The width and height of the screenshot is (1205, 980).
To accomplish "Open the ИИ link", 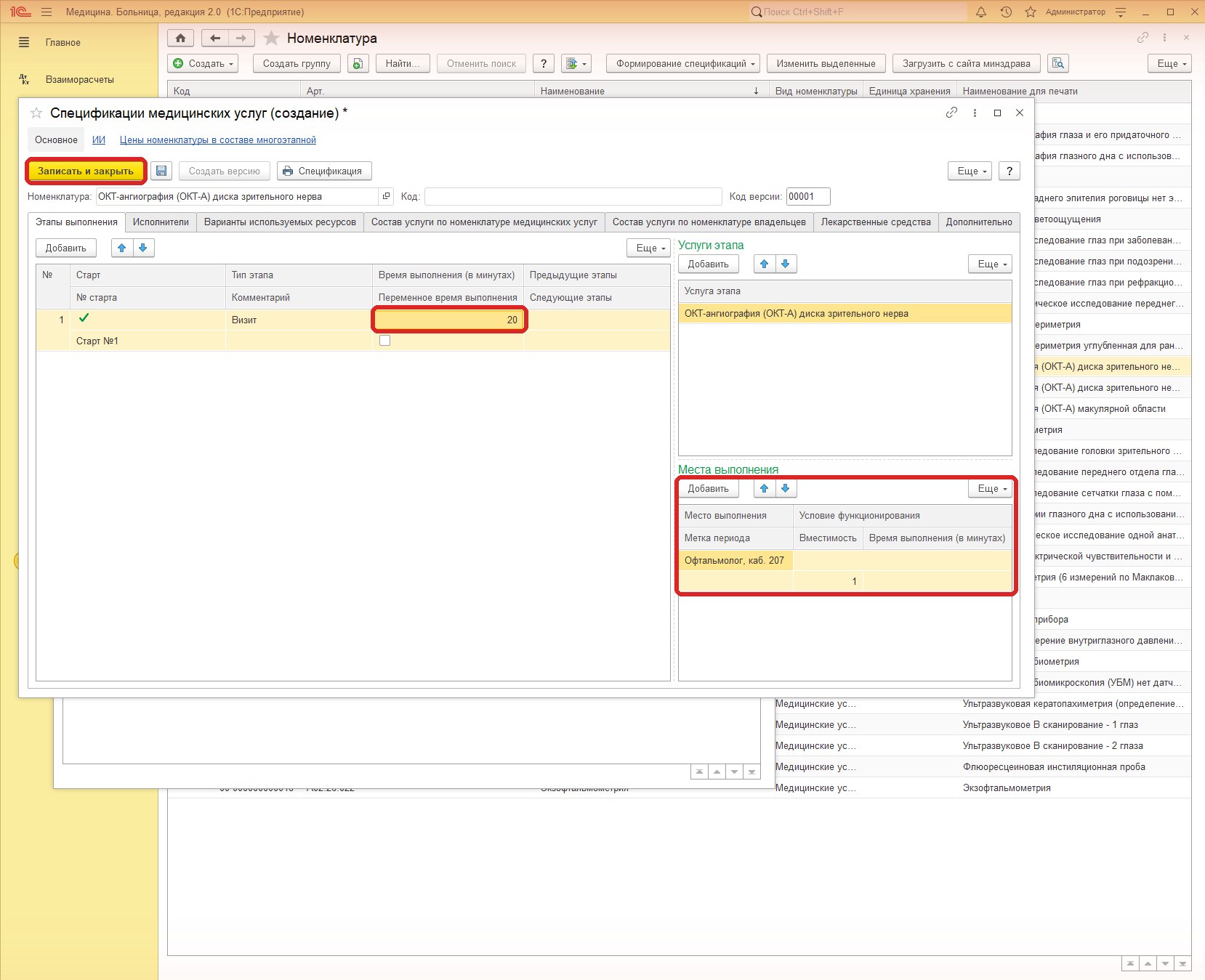I will (x=99, y=139).
